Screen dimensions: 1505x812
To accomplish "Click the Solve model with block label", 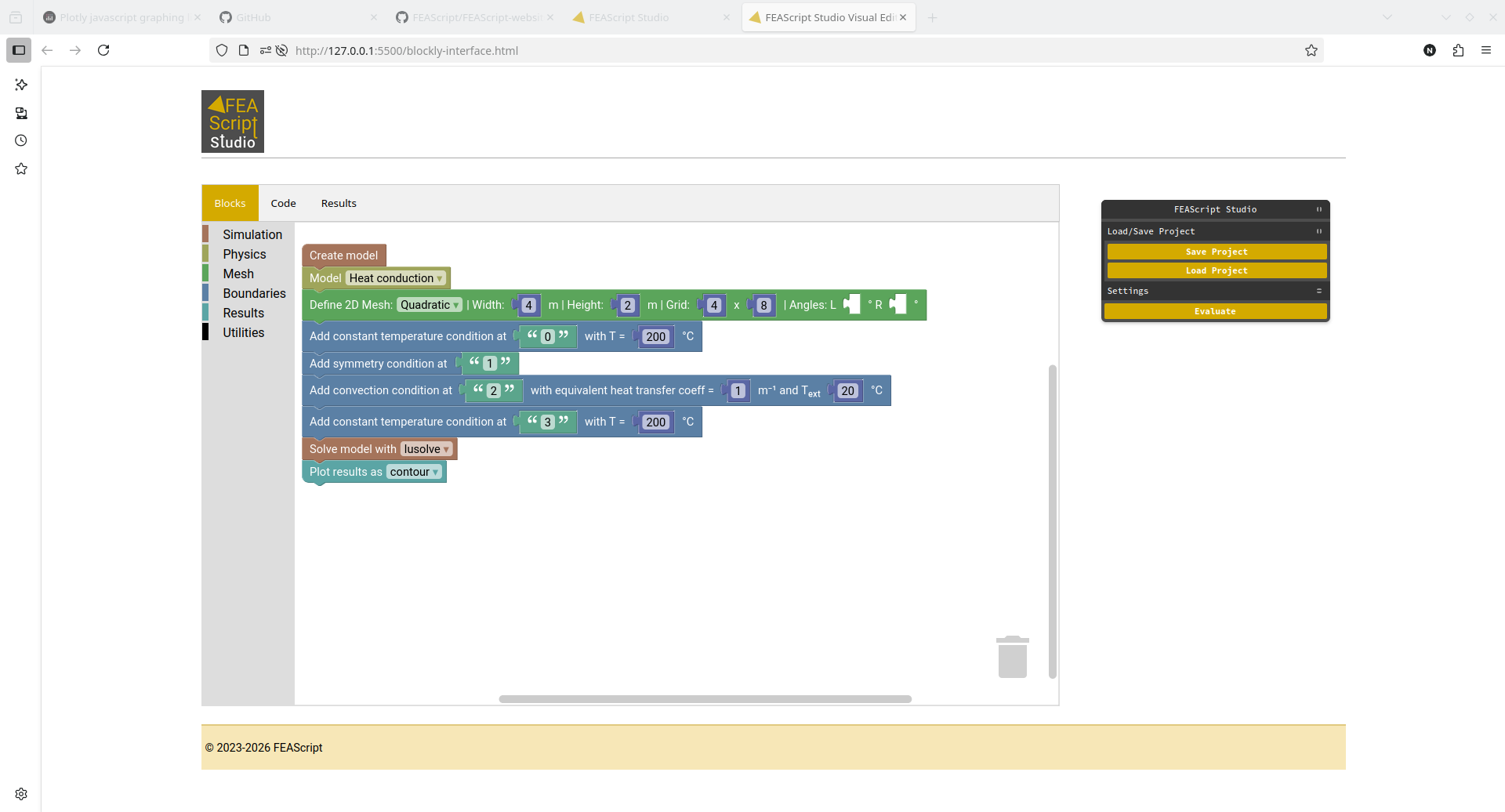I will pos(353,449).
